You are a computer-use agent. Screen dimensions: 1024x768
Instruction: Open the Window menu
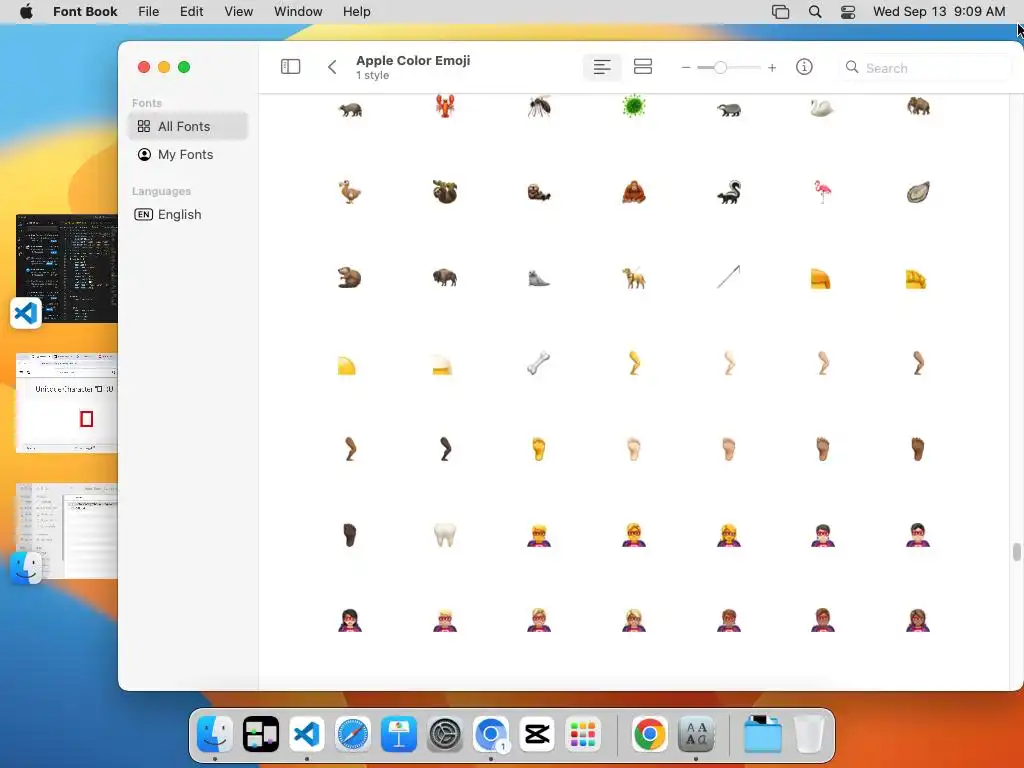point(298,11)
